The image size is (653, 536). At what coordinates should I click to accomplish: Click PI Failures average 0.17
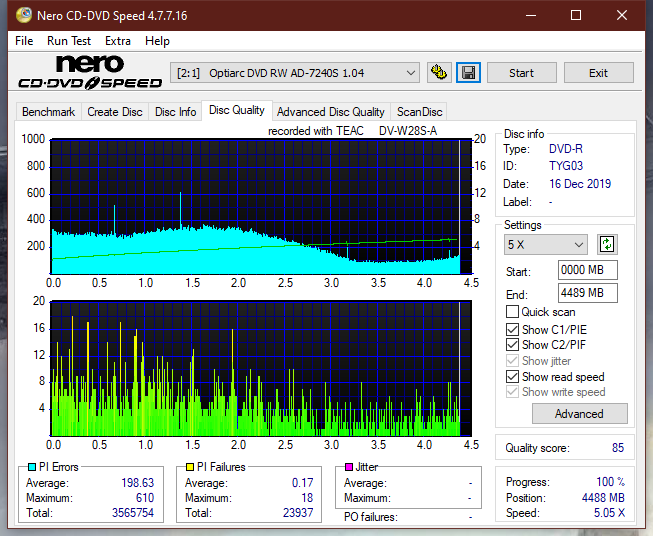click(302, 483)
